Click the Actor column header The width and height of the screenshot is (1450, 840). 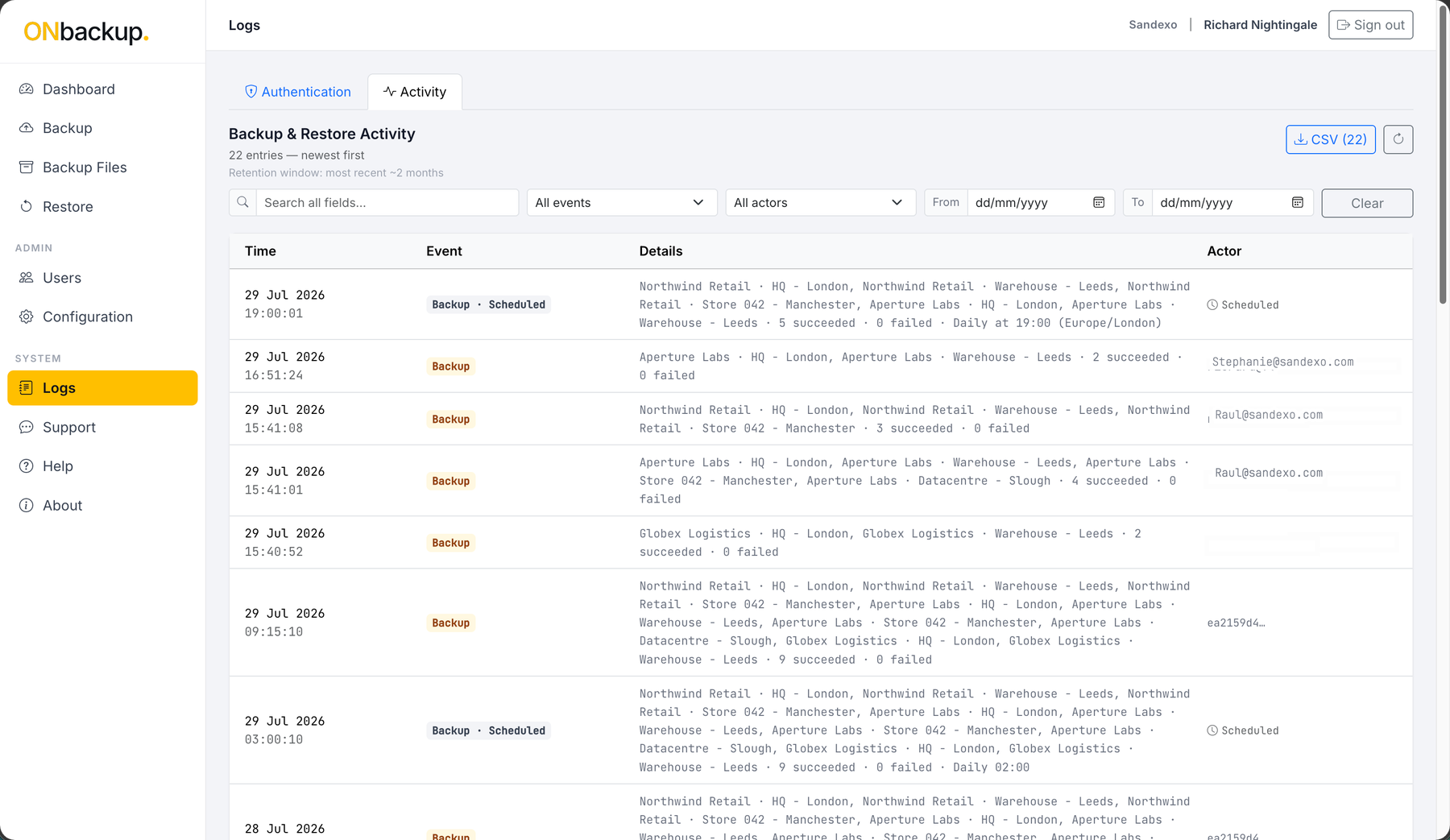coord(1224,251)
